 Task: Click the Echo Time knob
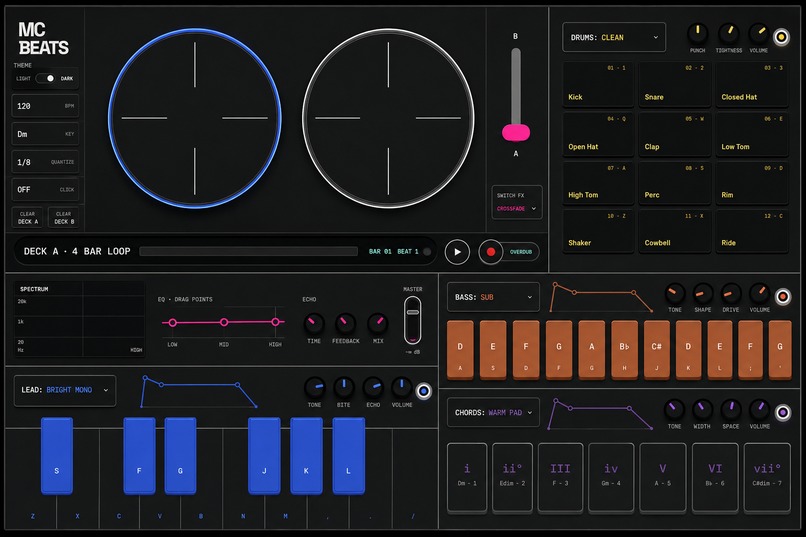point(314,324)
